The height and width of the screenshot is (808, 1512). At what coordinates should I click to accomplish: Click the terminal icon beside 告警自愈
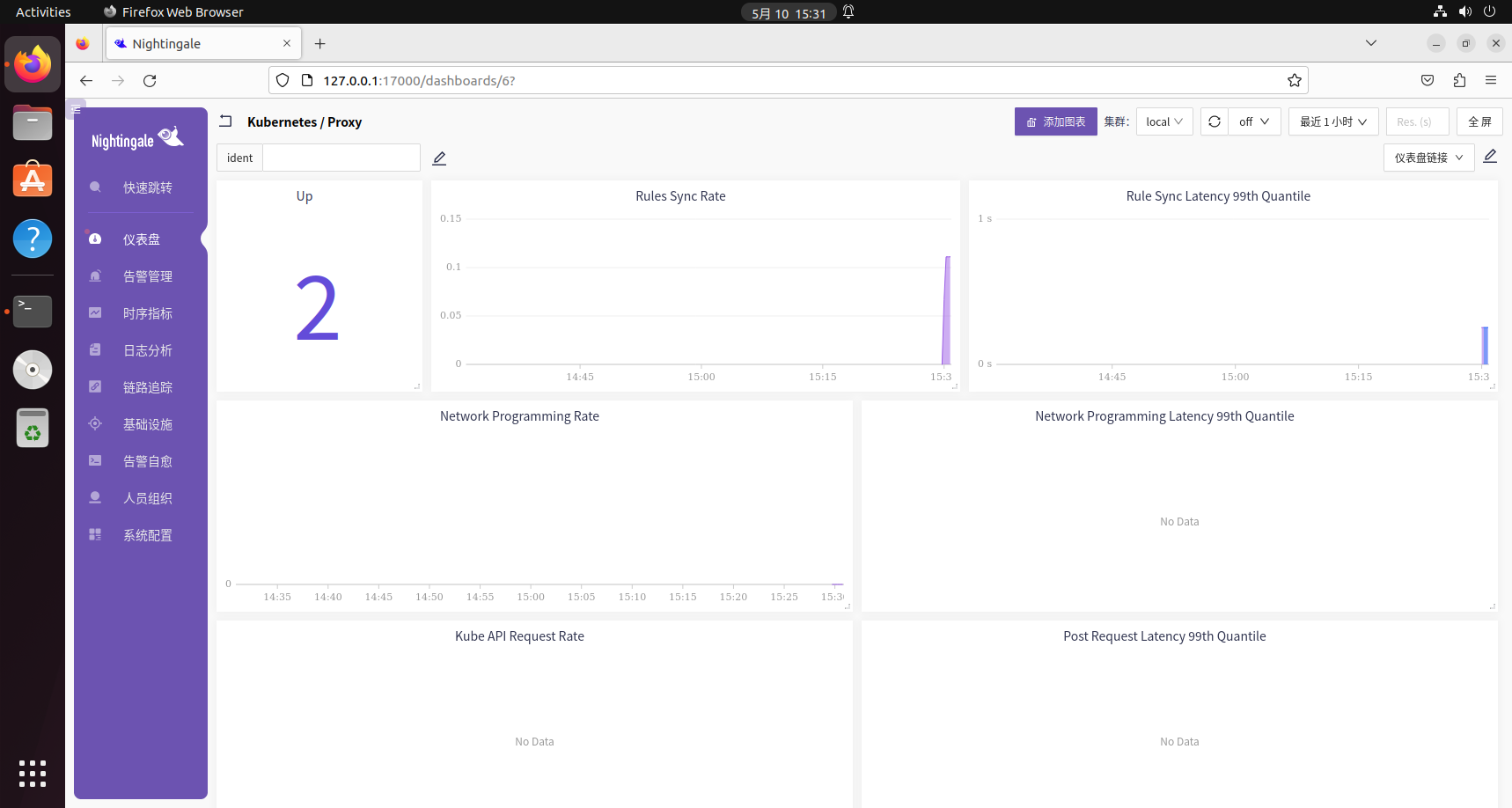click(x=95, y=460)
